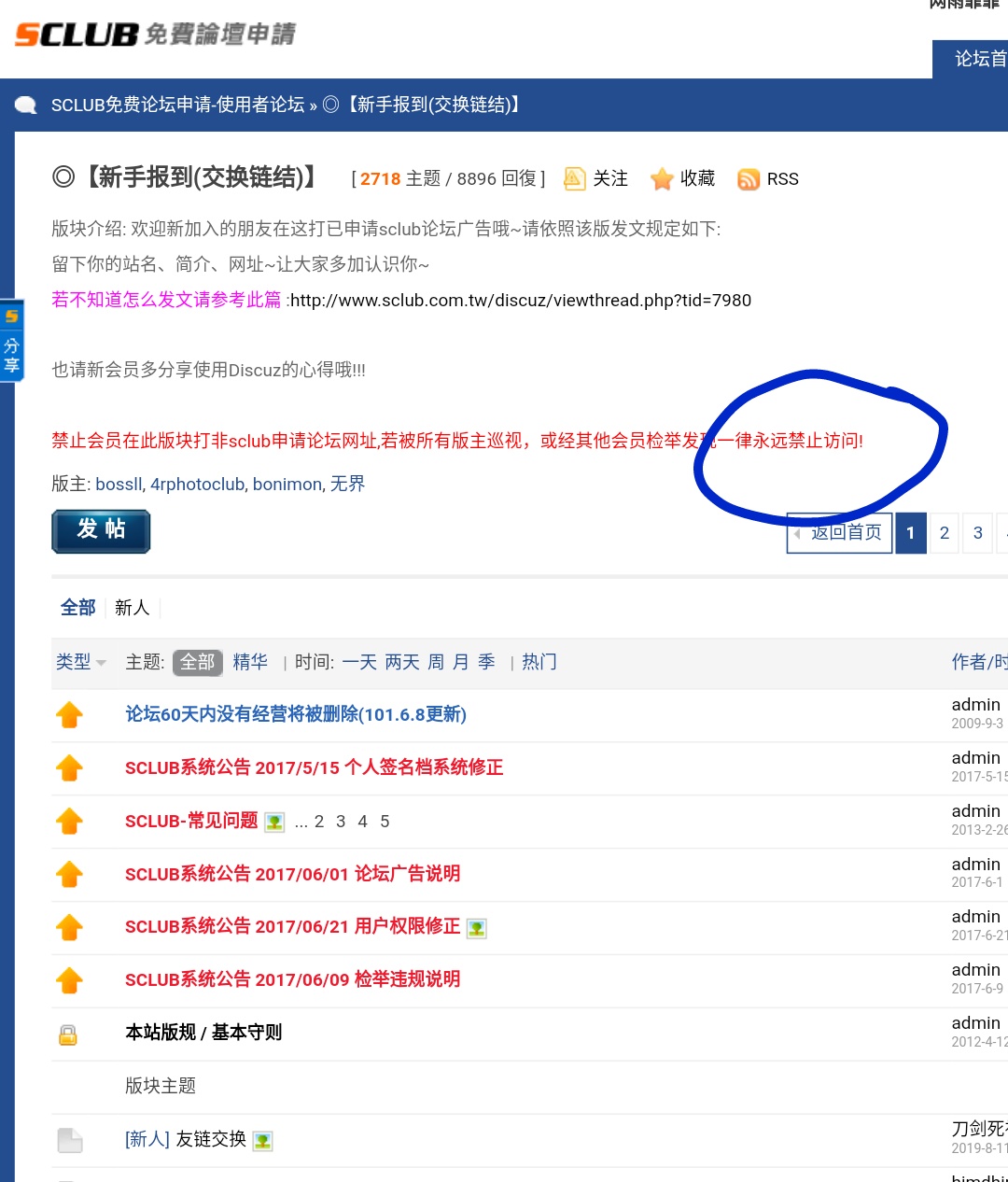Expand the 类型 type dropdown

pos(81,662)
